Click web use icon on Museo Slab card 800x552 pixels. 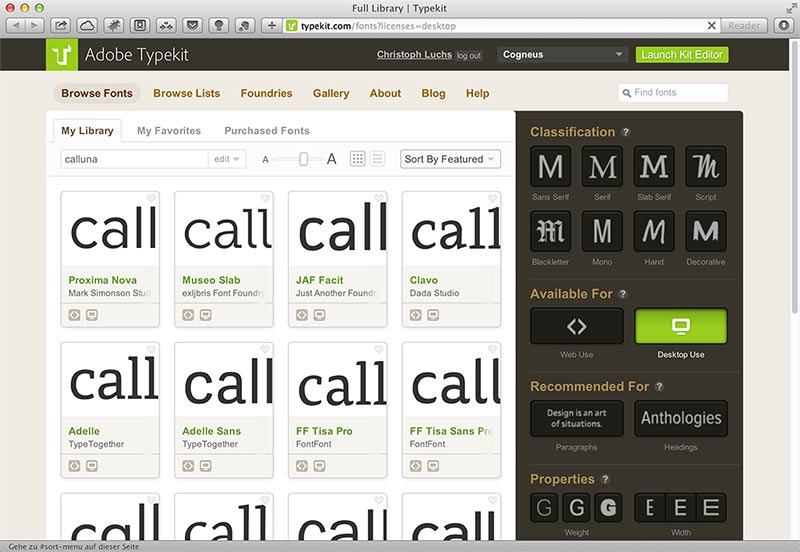tap(188, 315)
